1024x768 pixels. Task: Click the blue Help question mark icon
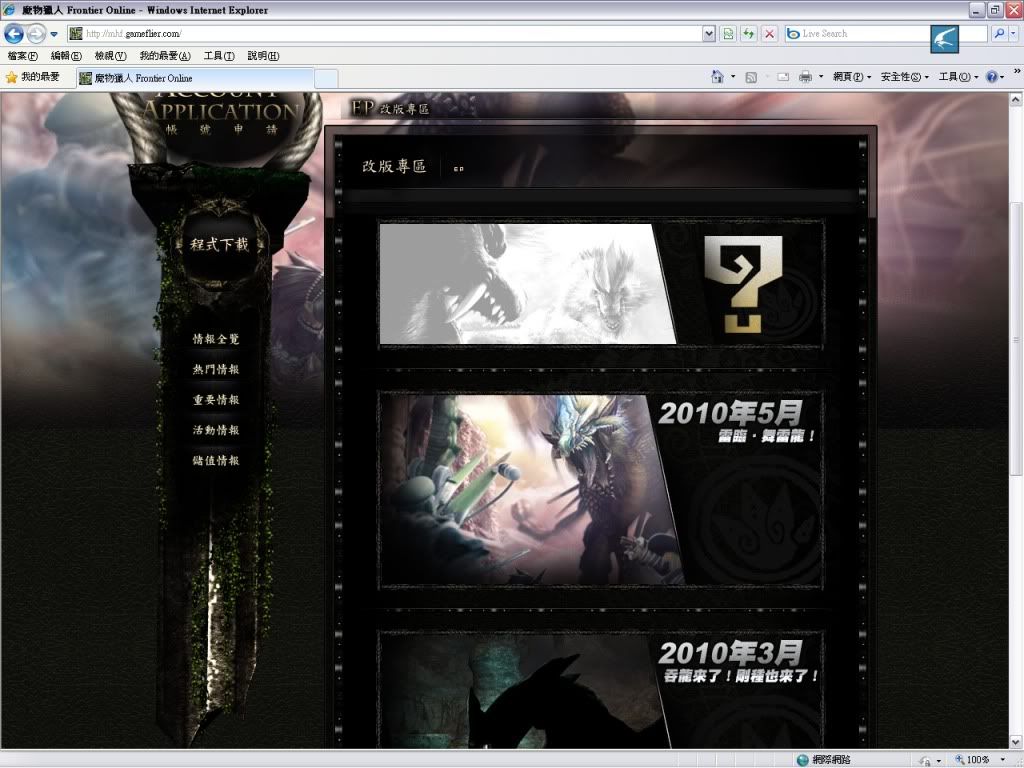coord(992,77)
